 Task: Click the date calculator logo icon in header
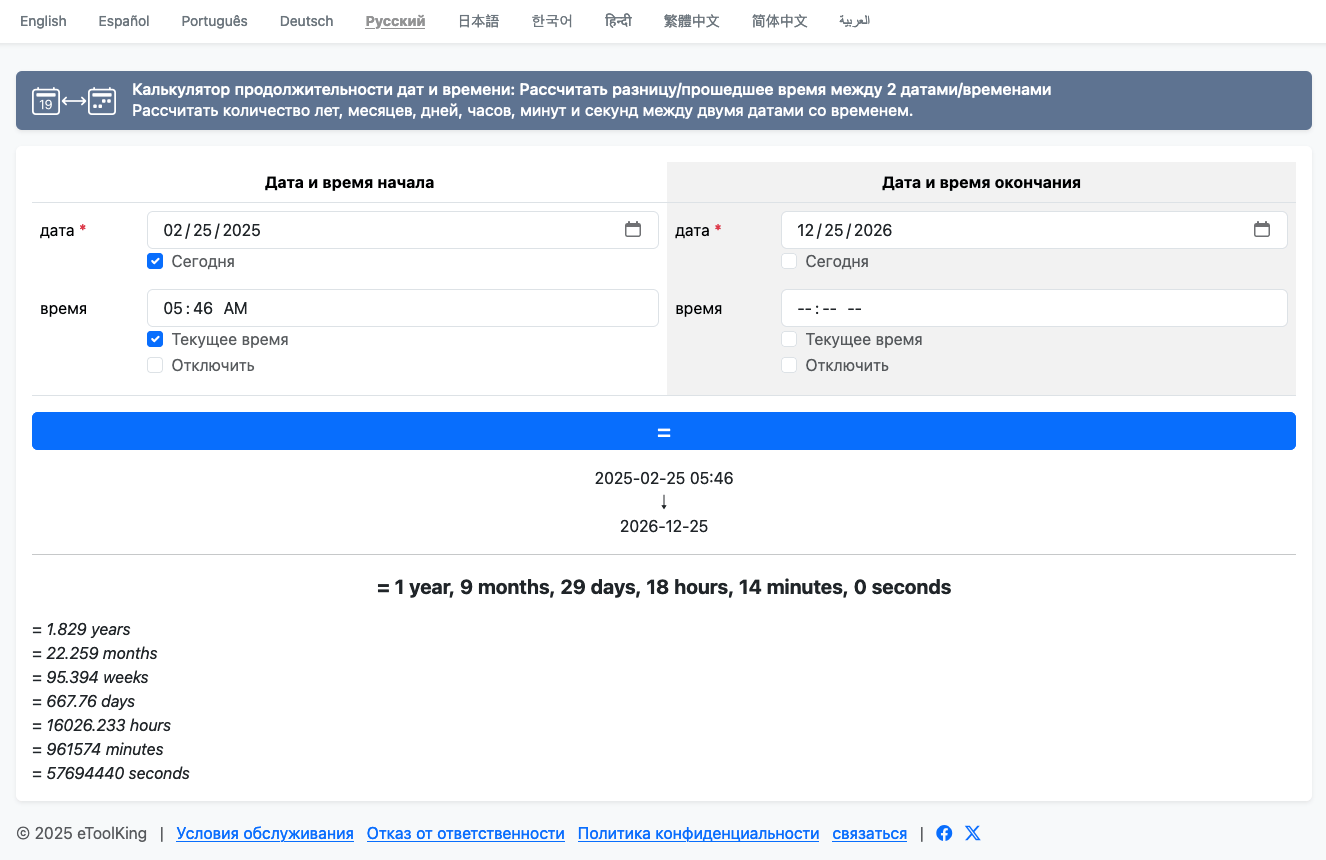[74, 100]
